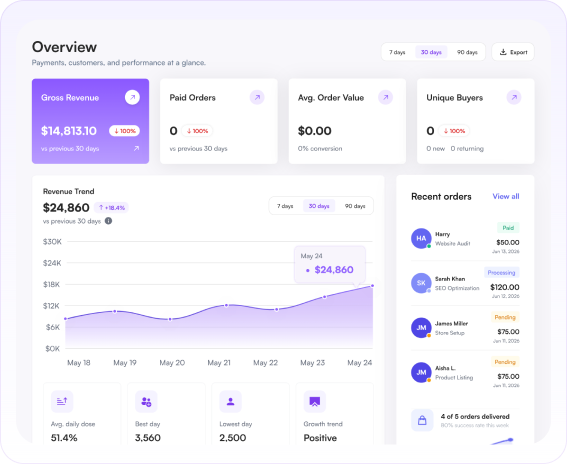Click the $0.00 average order value
567x464 pixels.
tap(315, 131)
